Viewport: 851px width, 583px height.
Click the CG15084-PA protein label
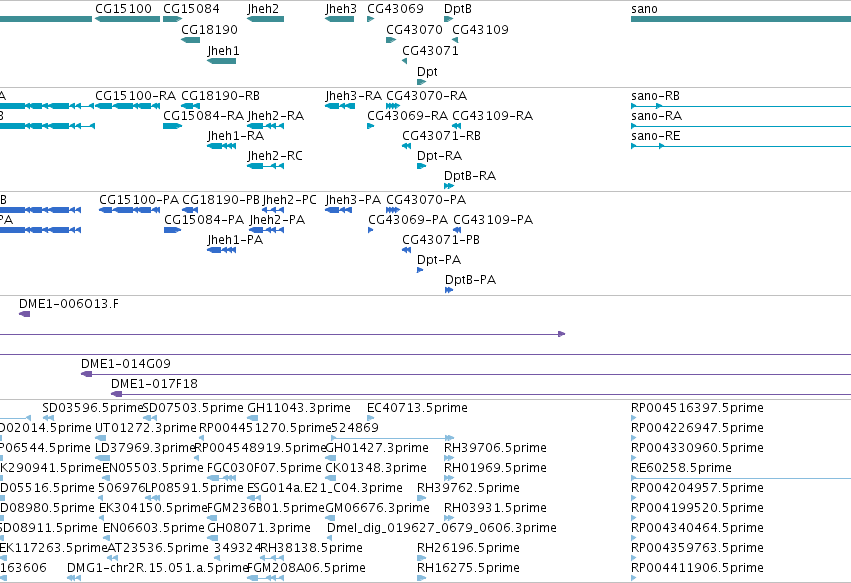tap(204, 220)
